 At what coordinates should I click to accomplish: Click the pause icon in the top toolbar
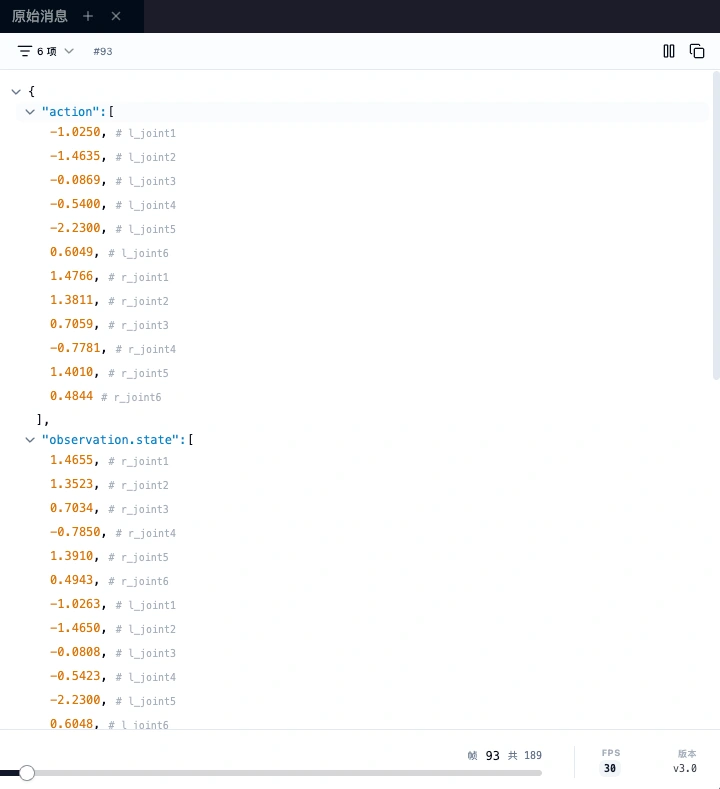669,51
